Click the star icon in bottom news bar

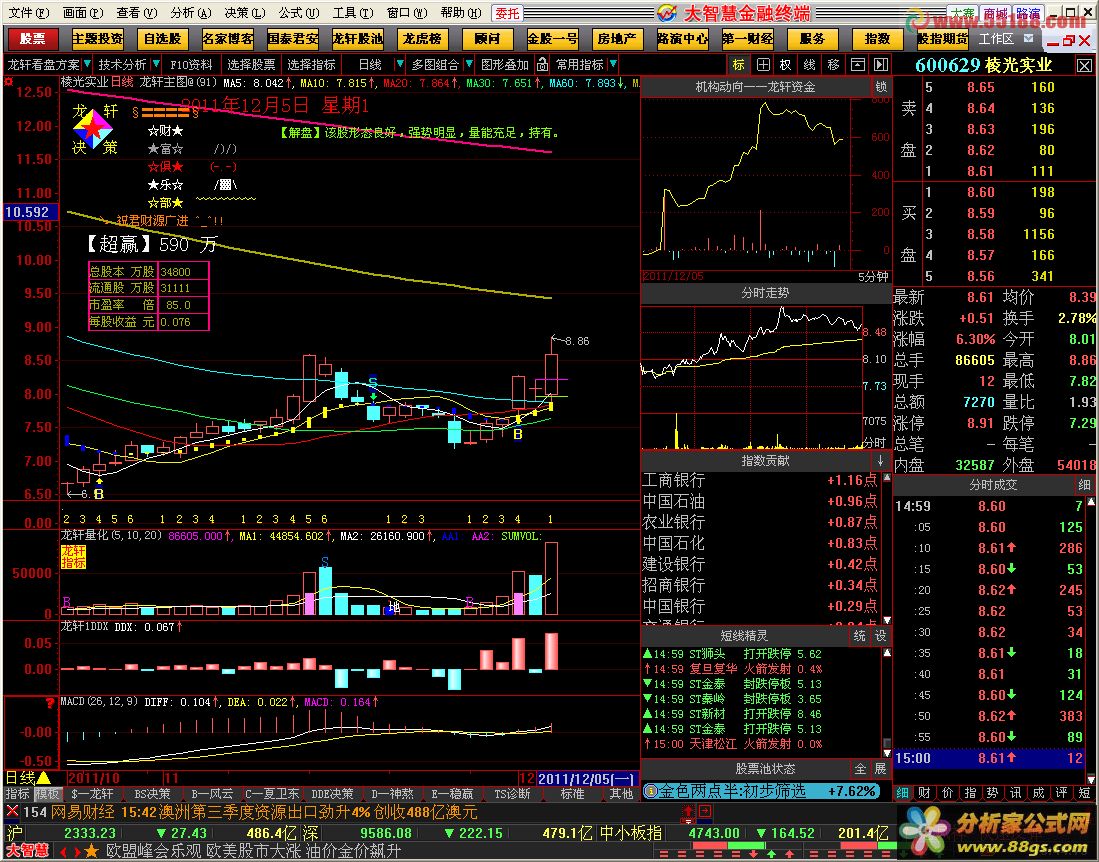click(x=91, y=851)
